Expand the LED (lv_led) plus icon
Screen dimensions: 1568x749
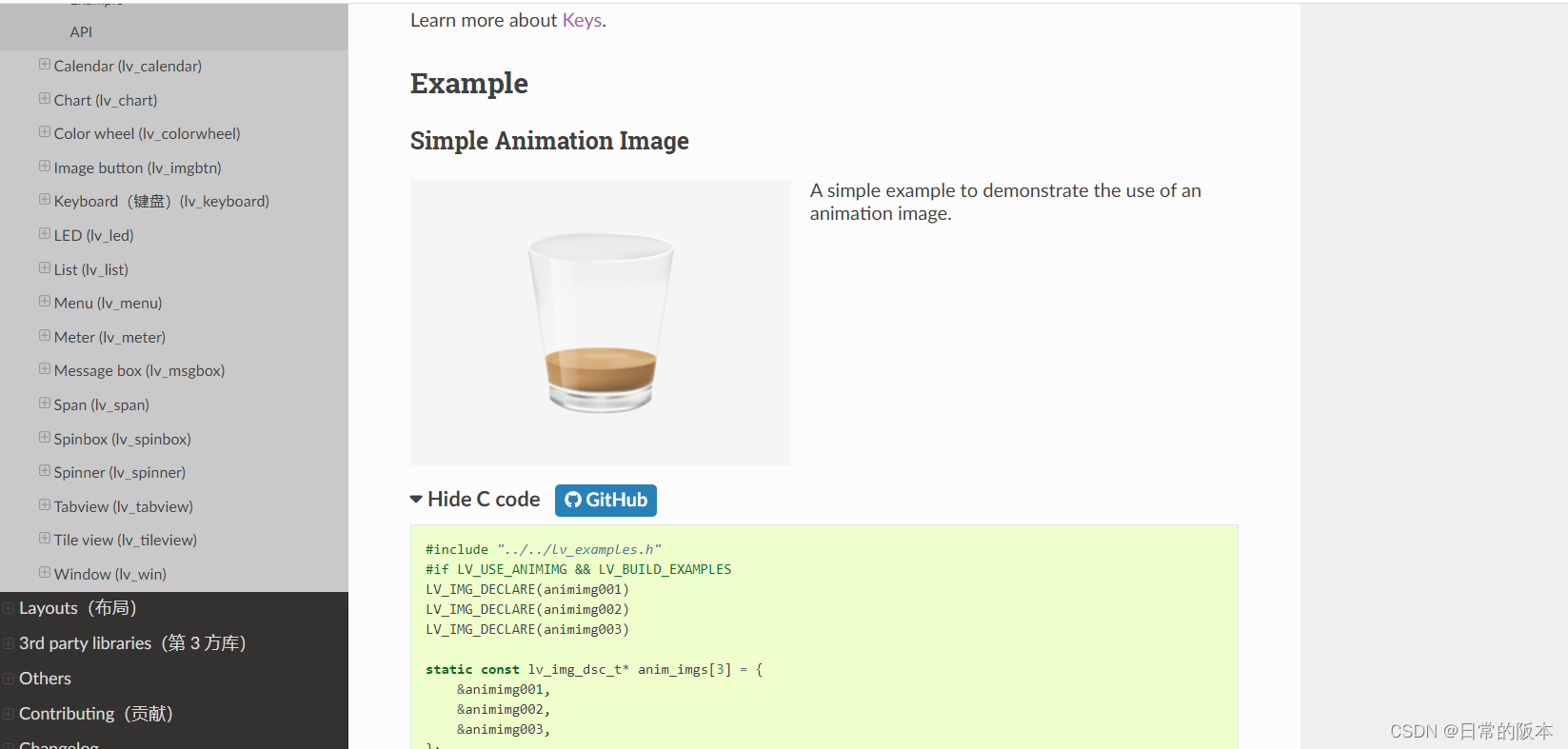(45, 233)
